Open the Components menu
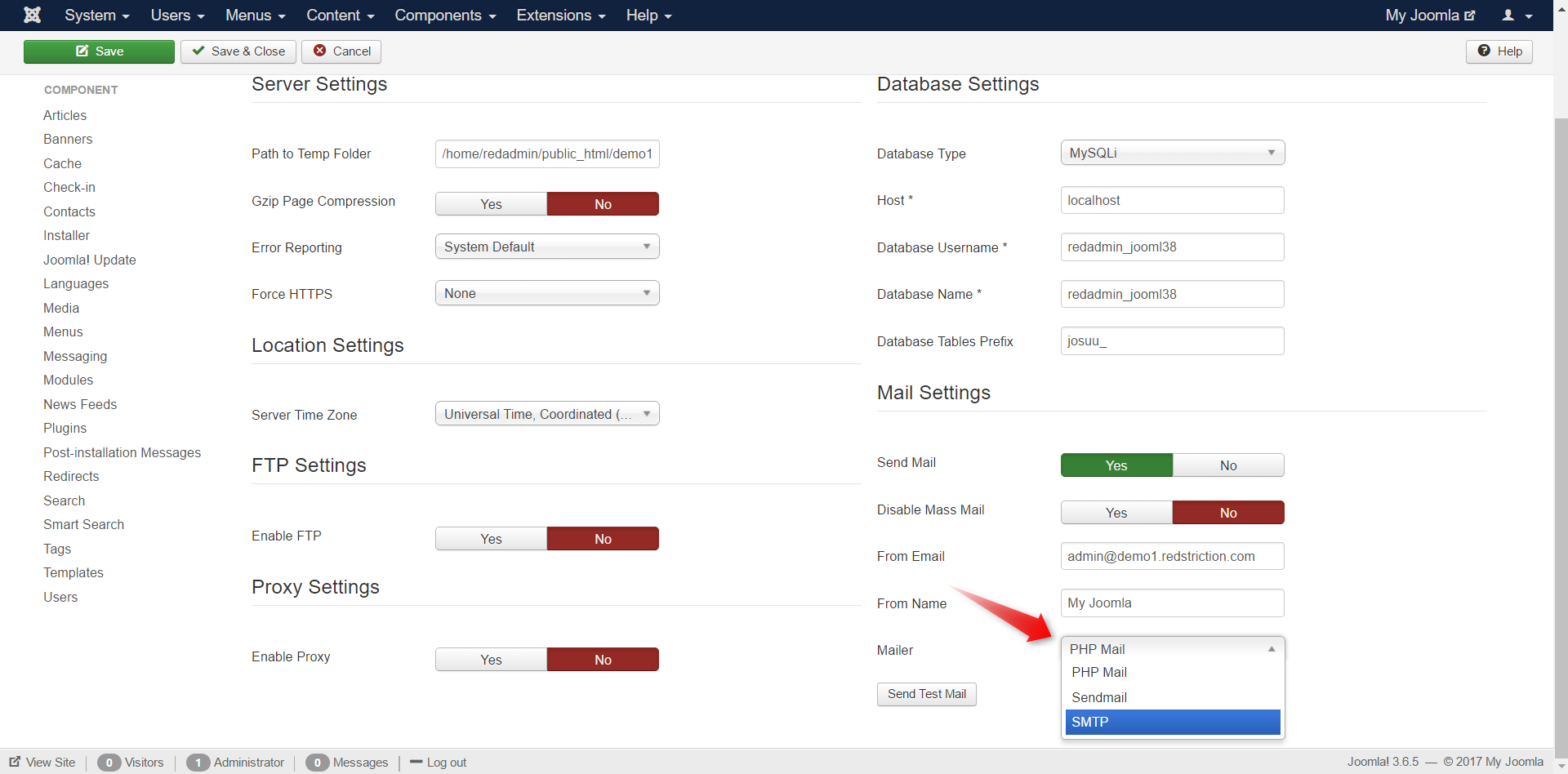This screenshot has width=1568, height=774. pos(445,16)
